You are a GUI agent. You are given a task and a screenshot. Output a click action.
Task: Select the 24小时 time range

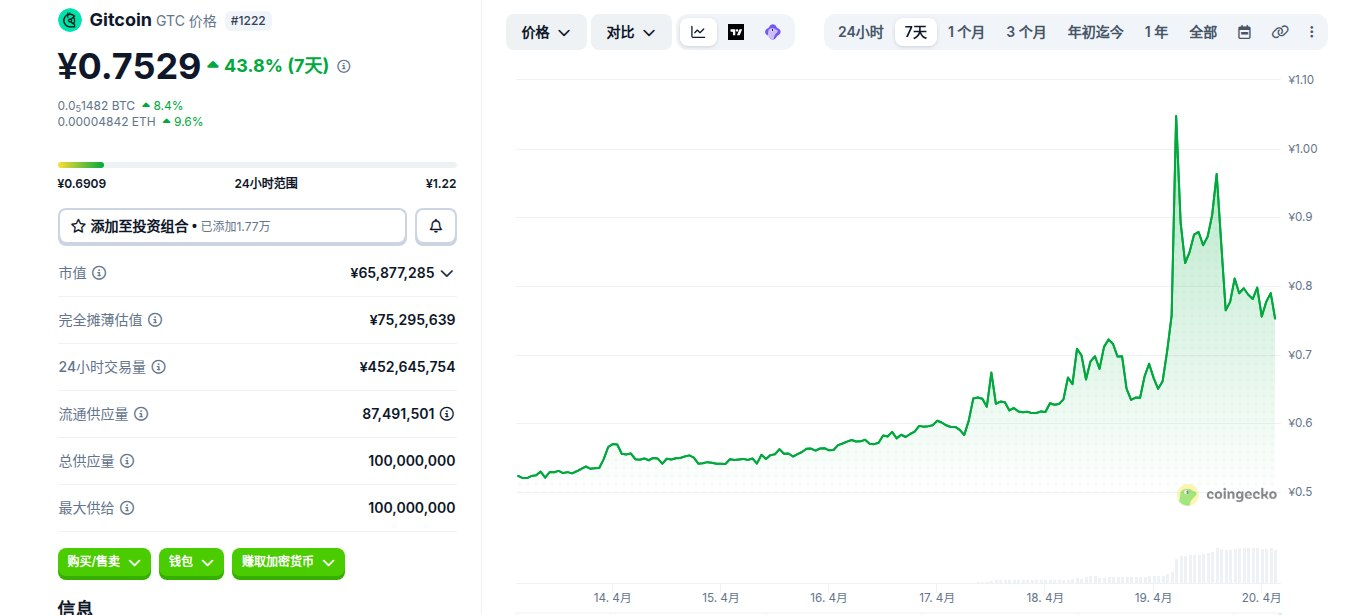tap(860, 32)
